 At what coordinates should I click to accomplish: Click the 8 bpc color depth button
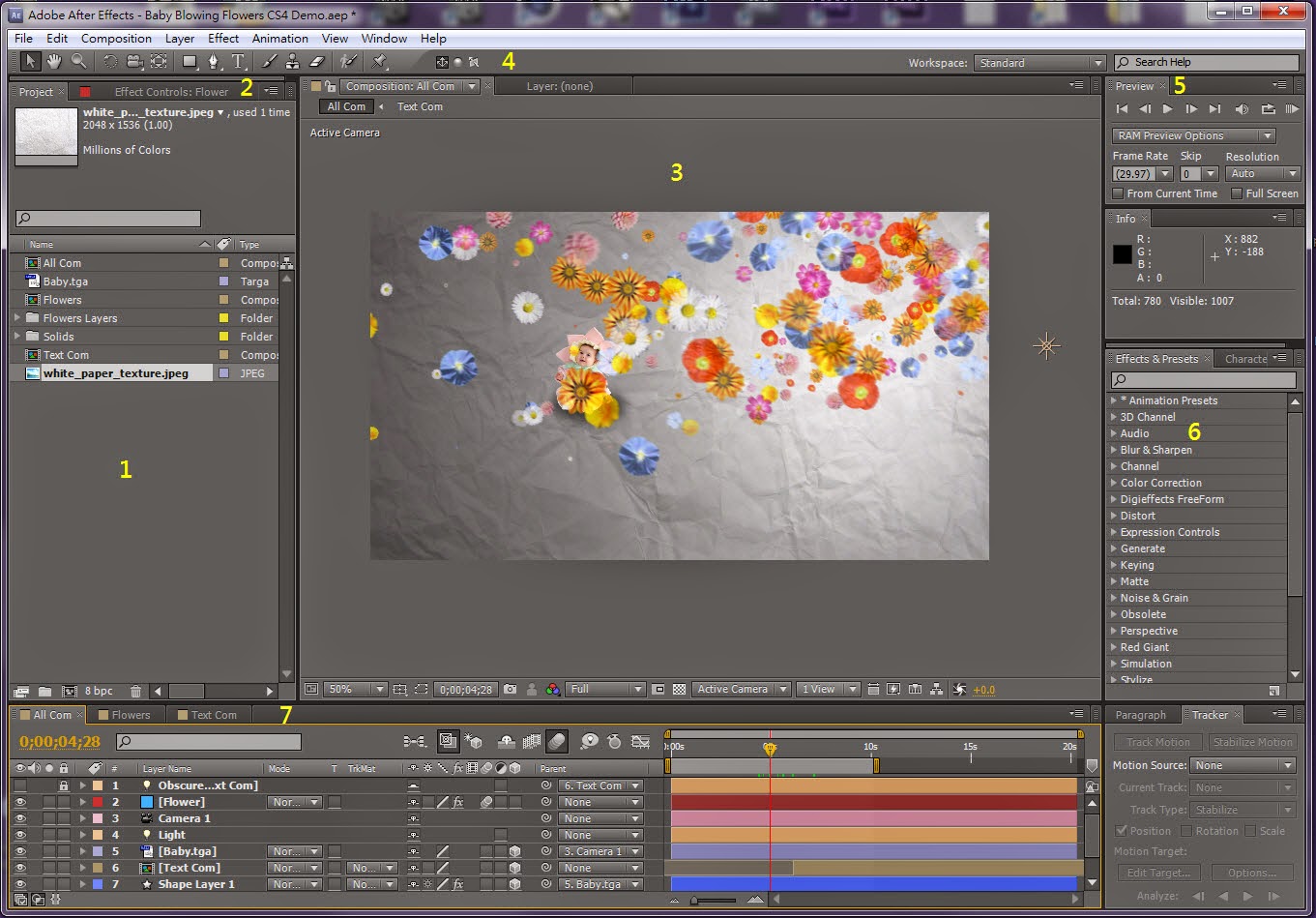coord(99,691)
